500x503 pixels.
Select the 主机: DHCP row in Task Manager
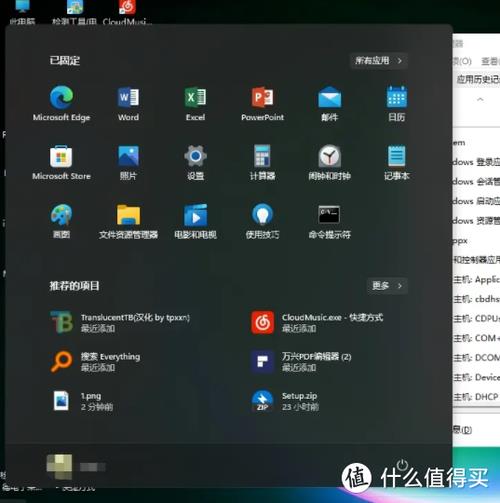click(476, 397)
